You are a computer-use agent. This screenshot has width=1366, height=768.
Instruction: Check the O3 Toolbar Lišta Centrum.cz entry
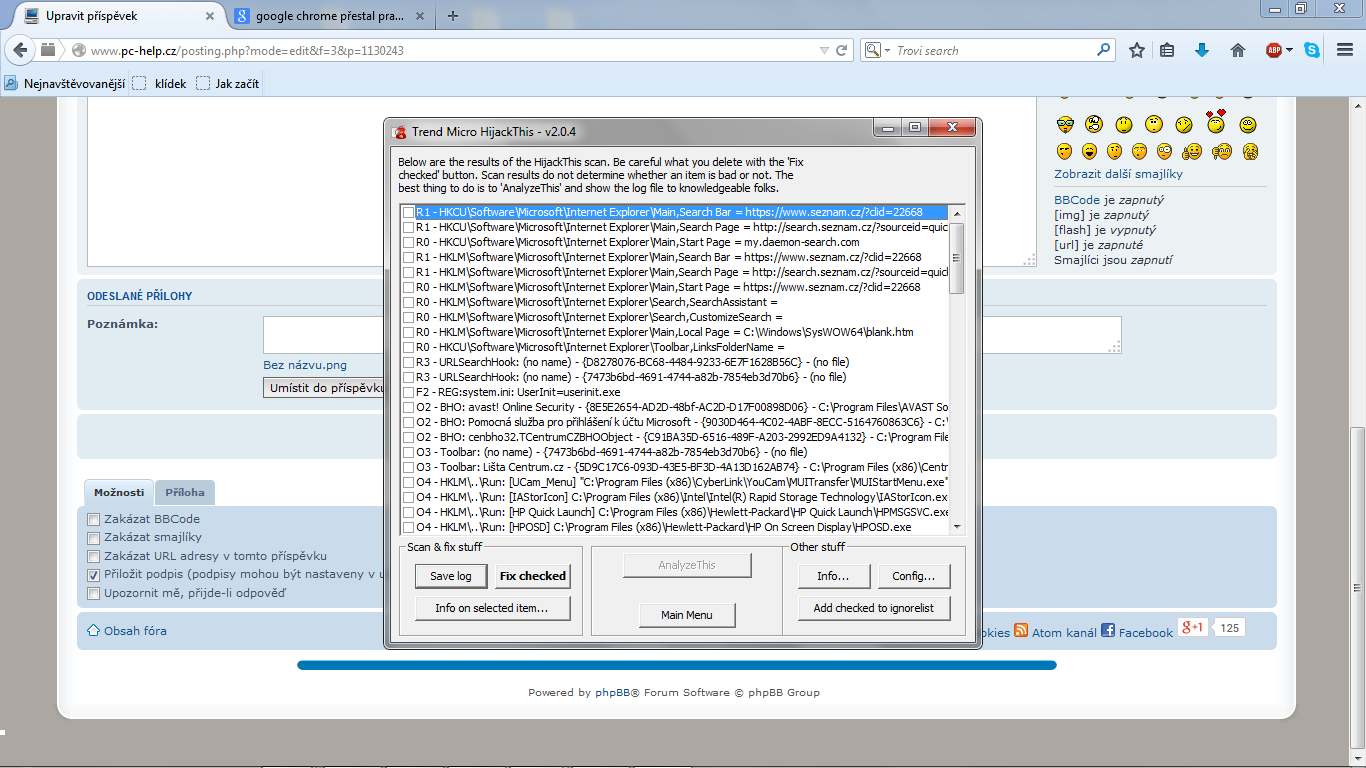coord(408,467)
